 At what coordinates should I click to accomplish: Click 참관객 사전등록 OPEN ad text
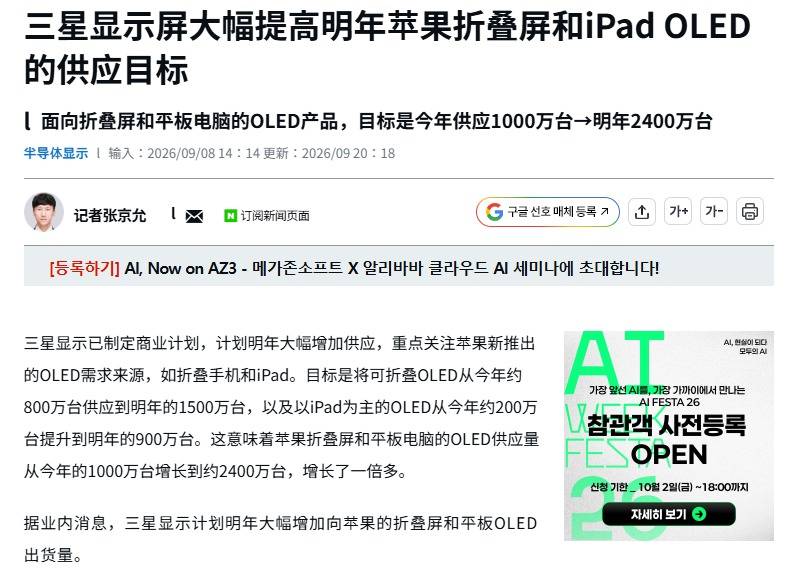667,440
